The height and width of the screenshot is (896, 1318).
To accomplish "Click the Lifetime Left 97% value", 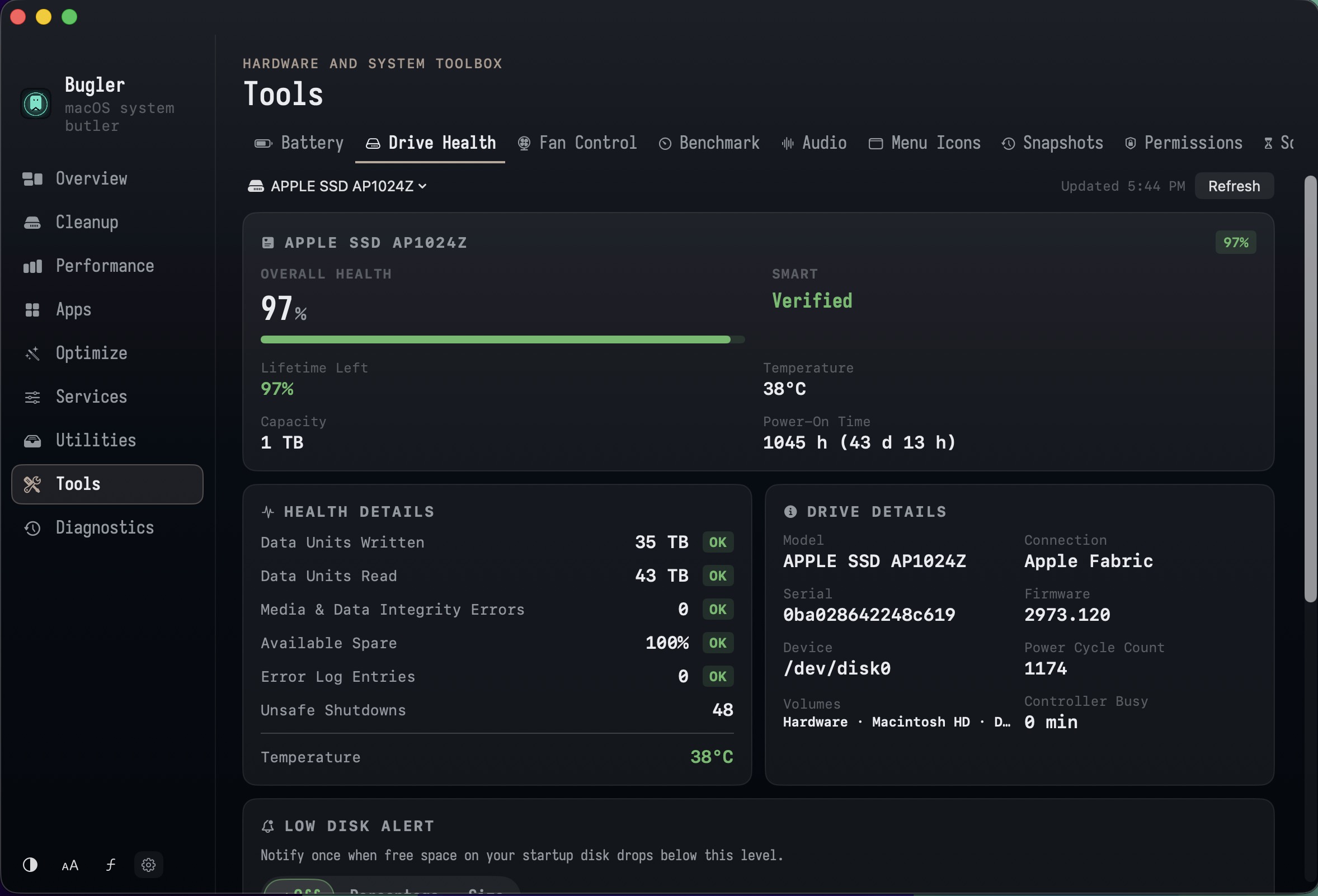I will click(277, 389).
